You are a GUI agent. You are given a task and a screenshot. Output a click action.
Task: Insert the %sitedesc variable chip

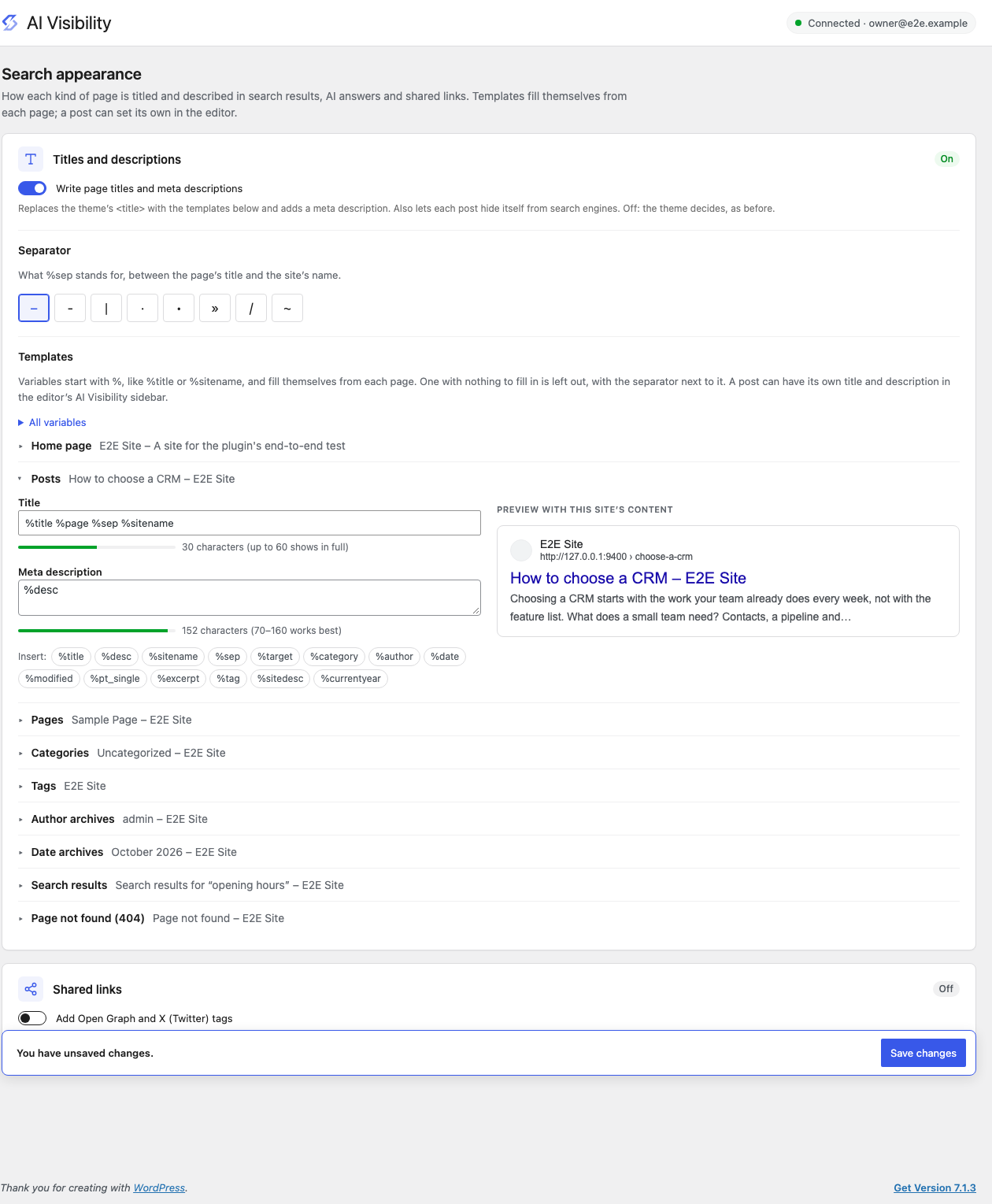click(x=280, y=679)
